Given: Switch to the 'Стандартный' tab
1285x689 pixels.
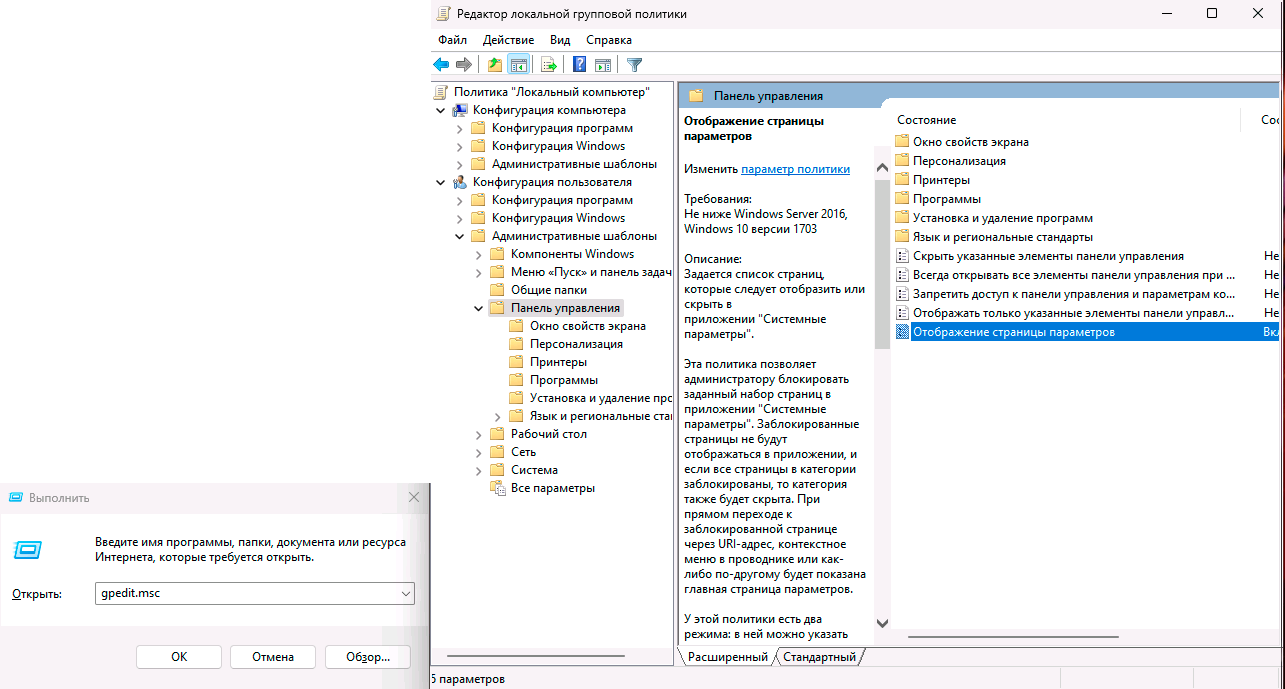Looking at the screenshot, I should tap(819, 657).
